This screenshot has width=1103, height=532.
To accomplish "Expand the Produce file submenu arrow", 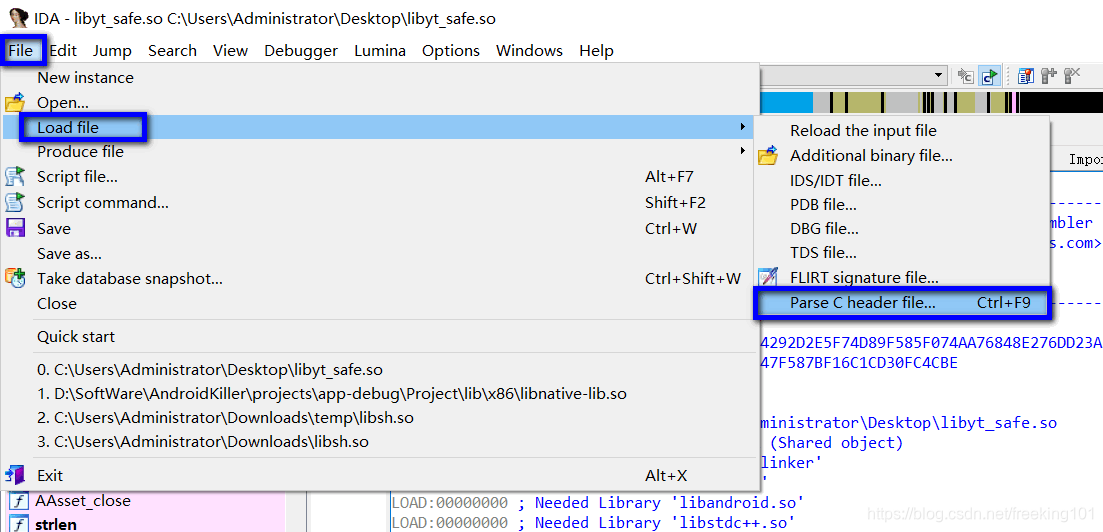I will 742,151.
